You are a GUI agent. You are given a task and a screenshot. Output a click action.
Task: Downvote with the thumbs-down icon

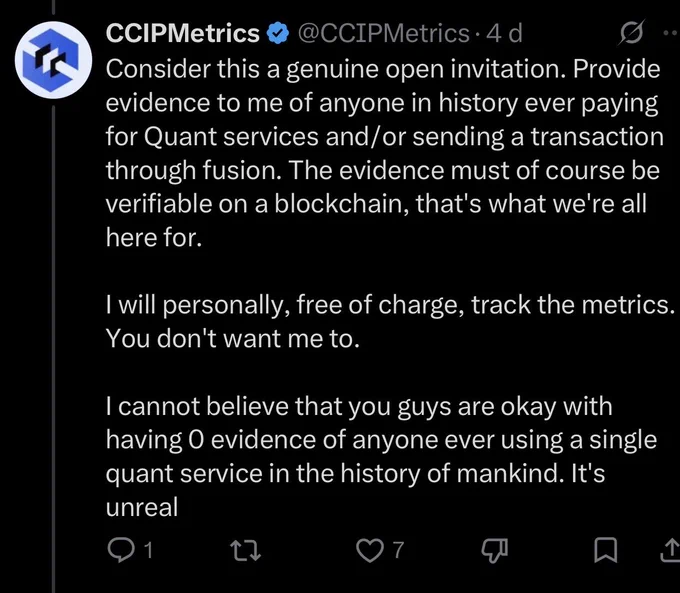tap(494, 550)
